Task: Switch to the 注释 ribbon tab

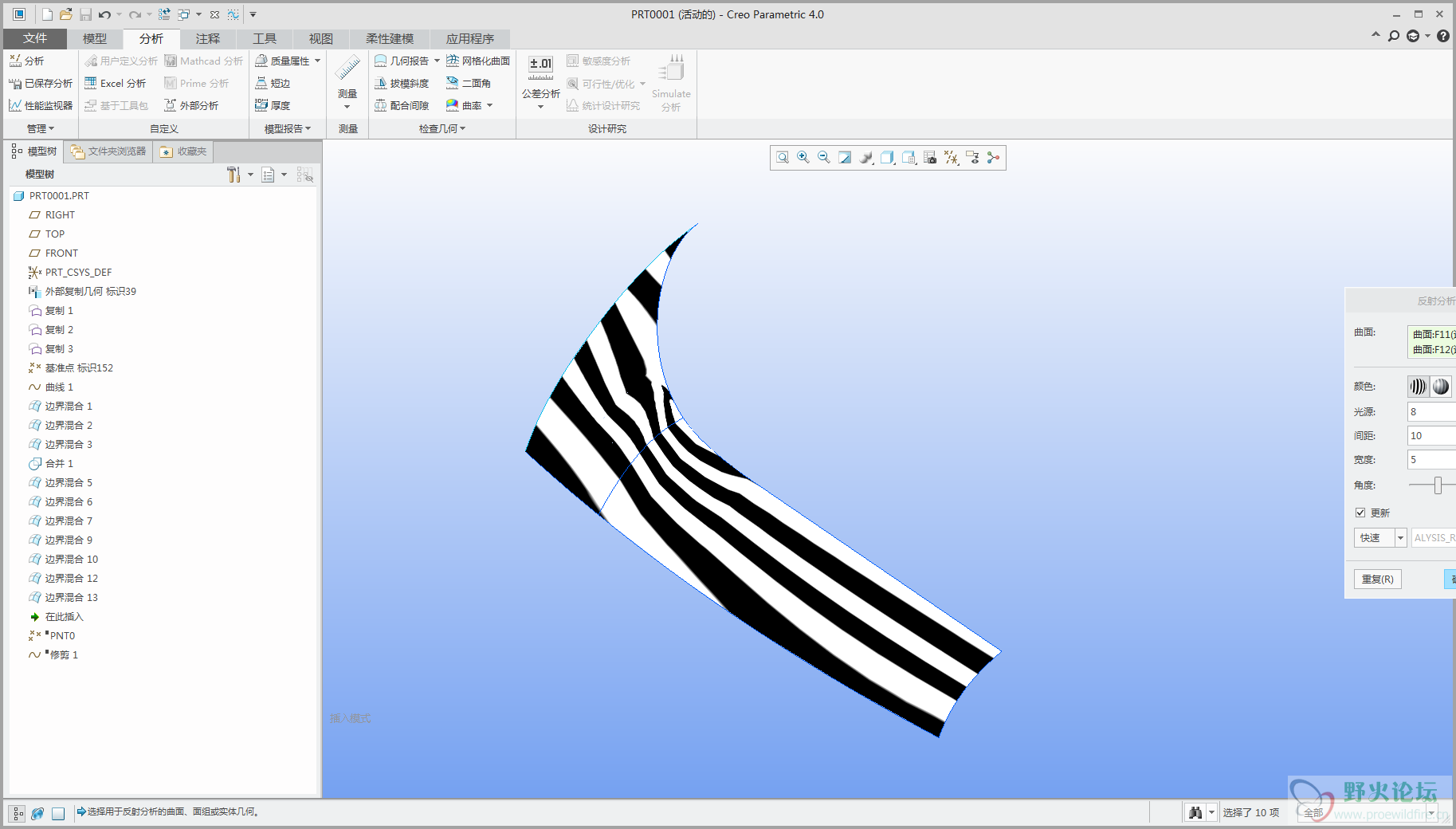Action: click(x=208, y=38)
